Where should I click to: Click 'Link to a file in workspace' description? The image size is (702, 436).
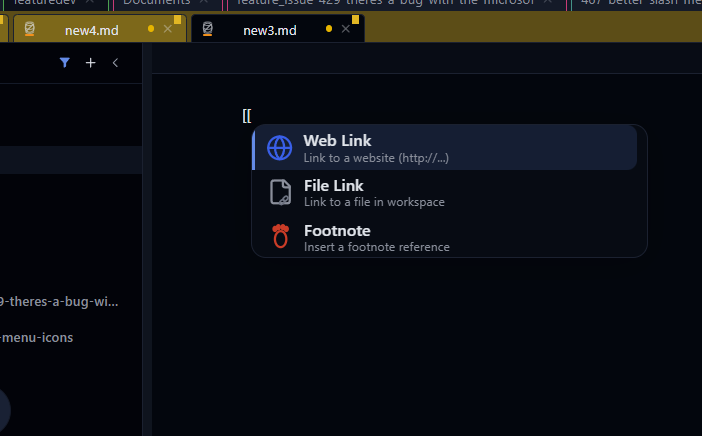coord(374,202)
